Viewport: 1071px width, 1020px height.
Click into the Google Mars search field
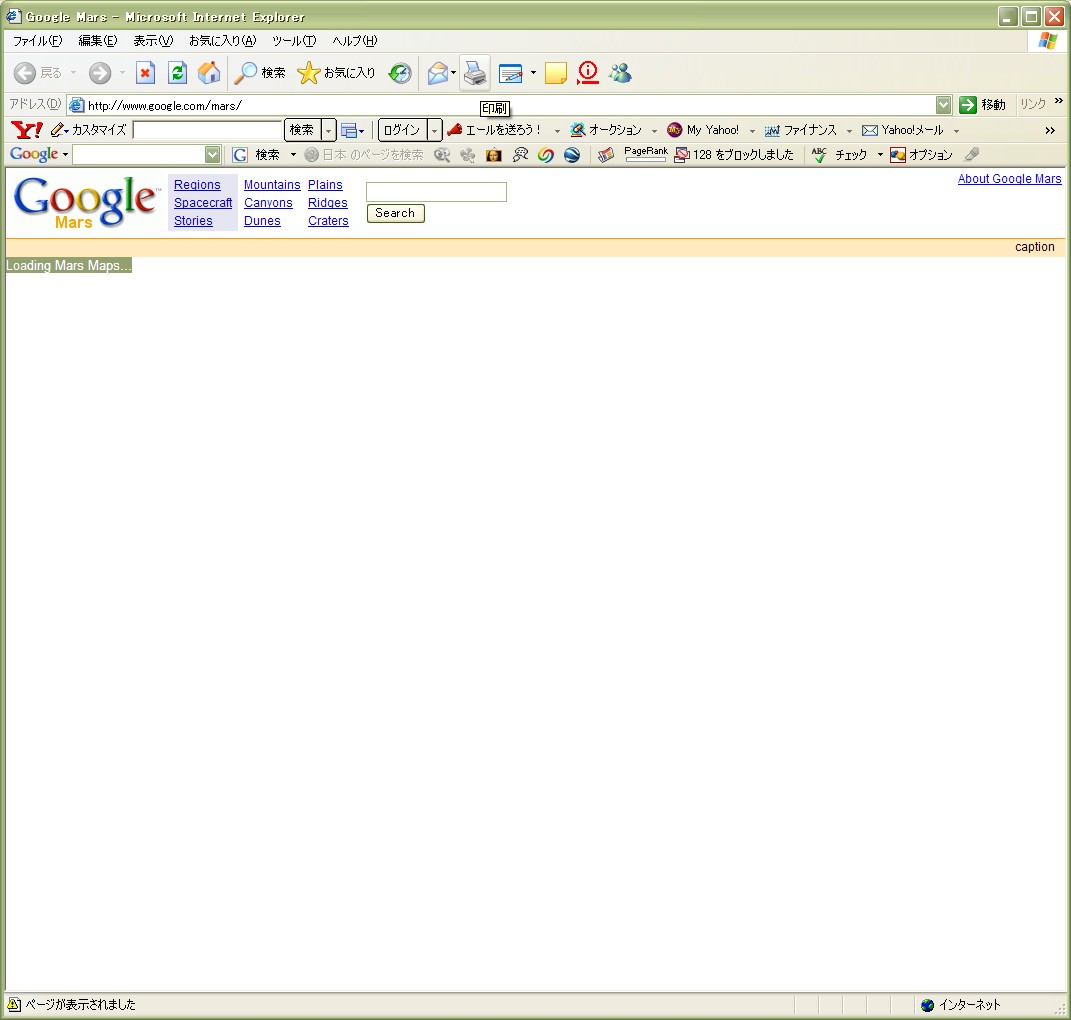pos(436,192)
